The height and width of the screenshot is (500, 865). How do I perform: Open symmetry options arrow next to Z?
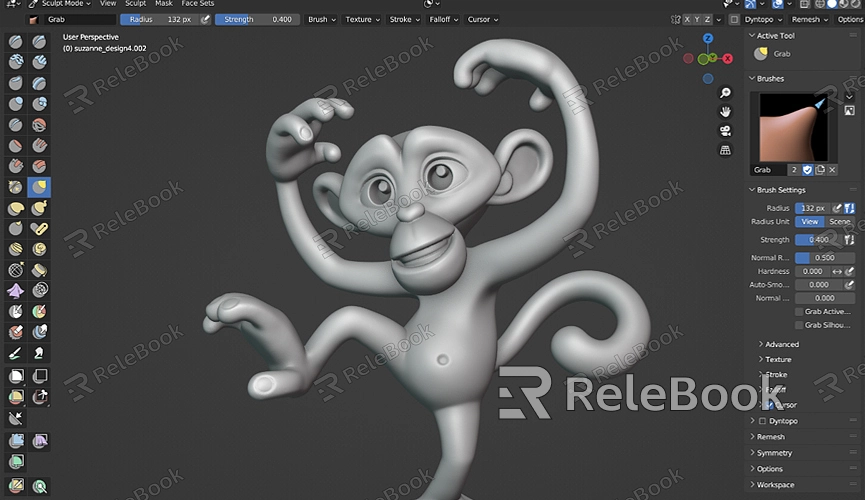pyautogui.click(x=718, y=19)
